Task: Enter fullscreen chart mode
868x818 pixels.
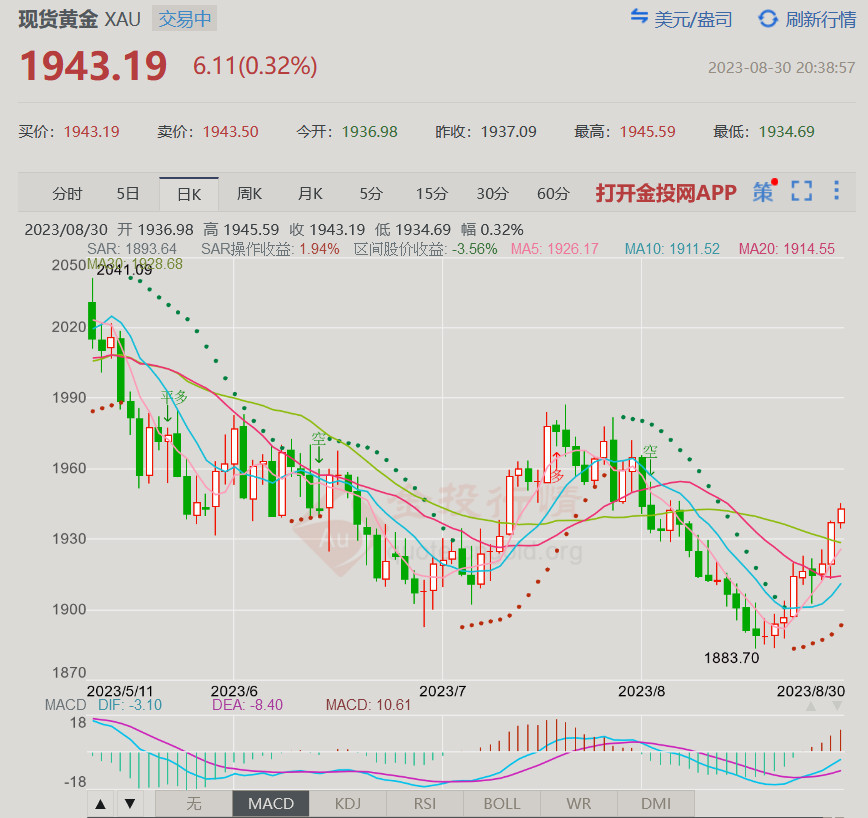Action: click(x=802, y=192)
